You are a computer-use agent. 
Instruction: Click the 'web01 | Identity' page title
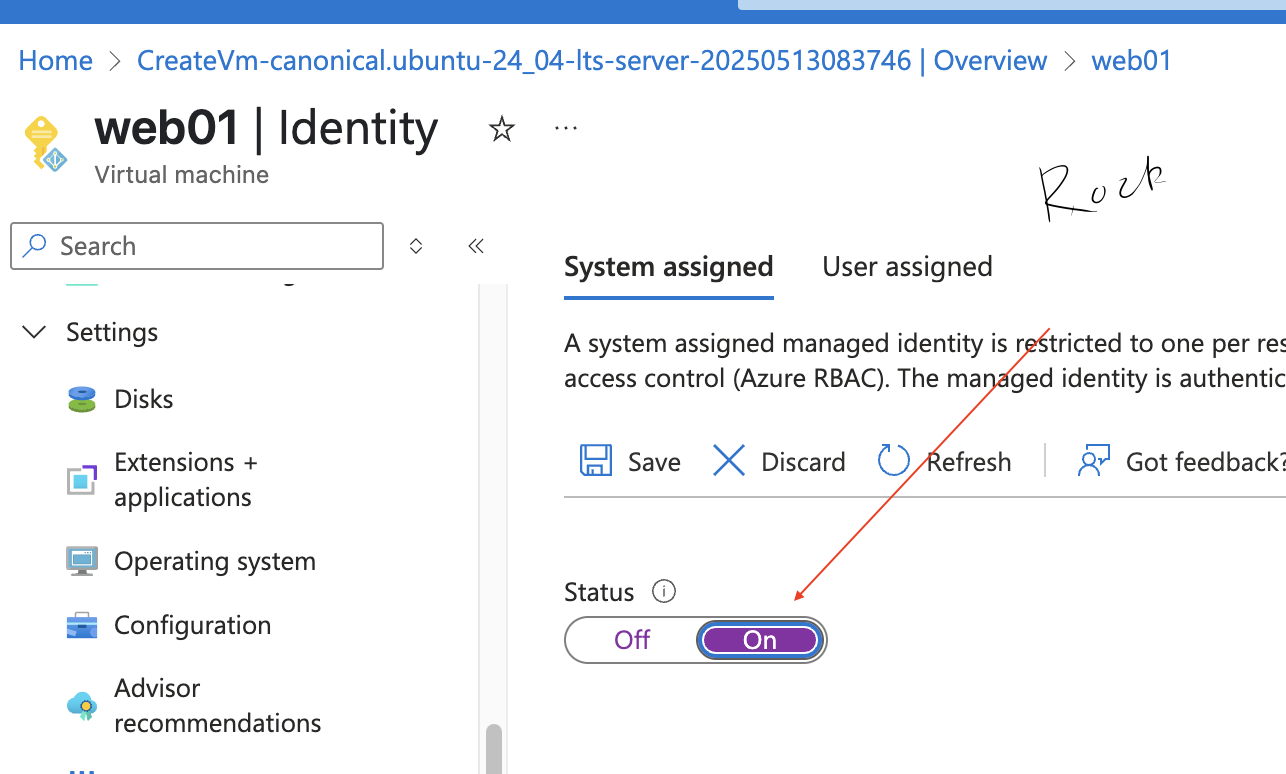click(266, 129)
